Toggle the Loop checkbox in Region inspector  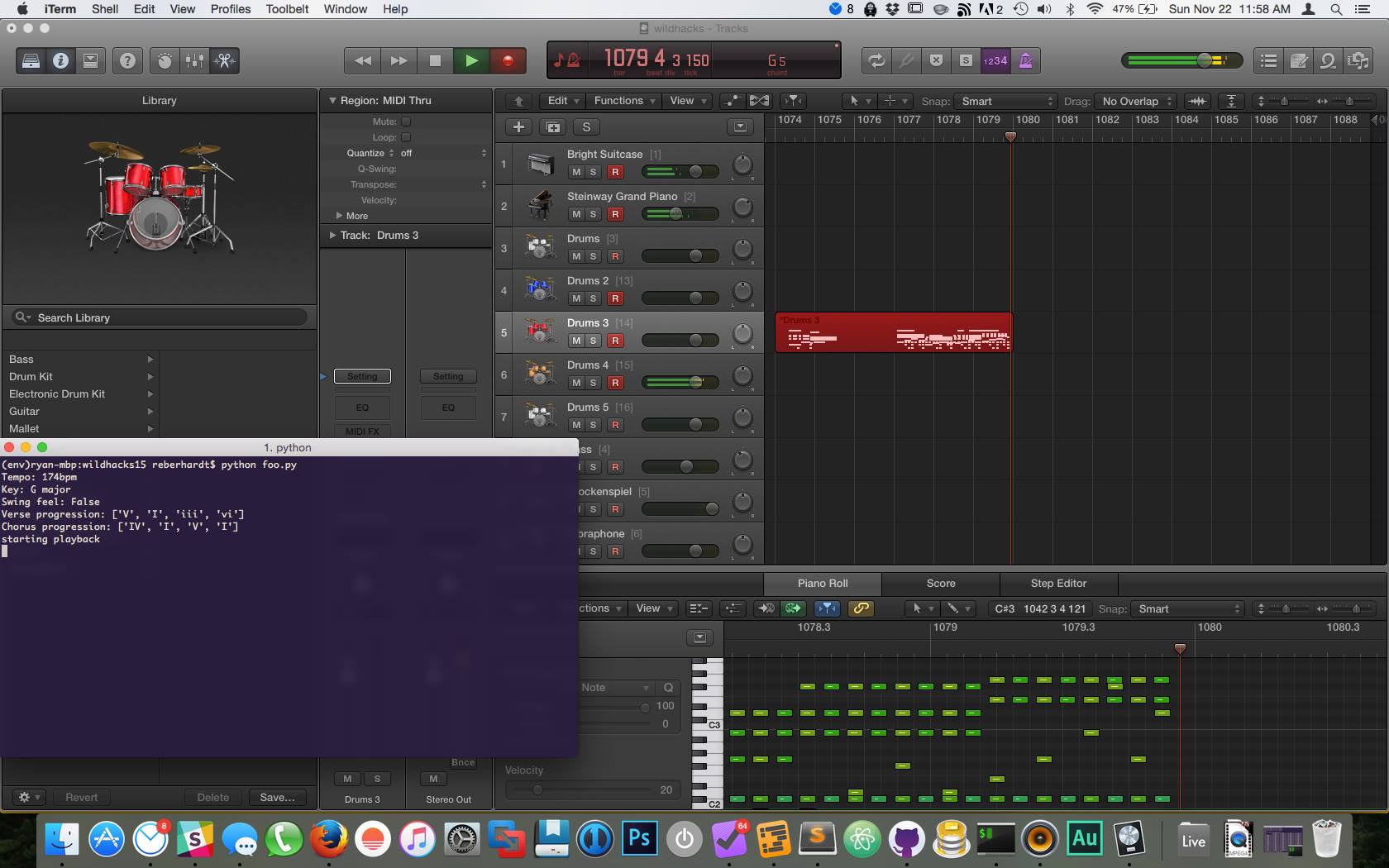406,137
